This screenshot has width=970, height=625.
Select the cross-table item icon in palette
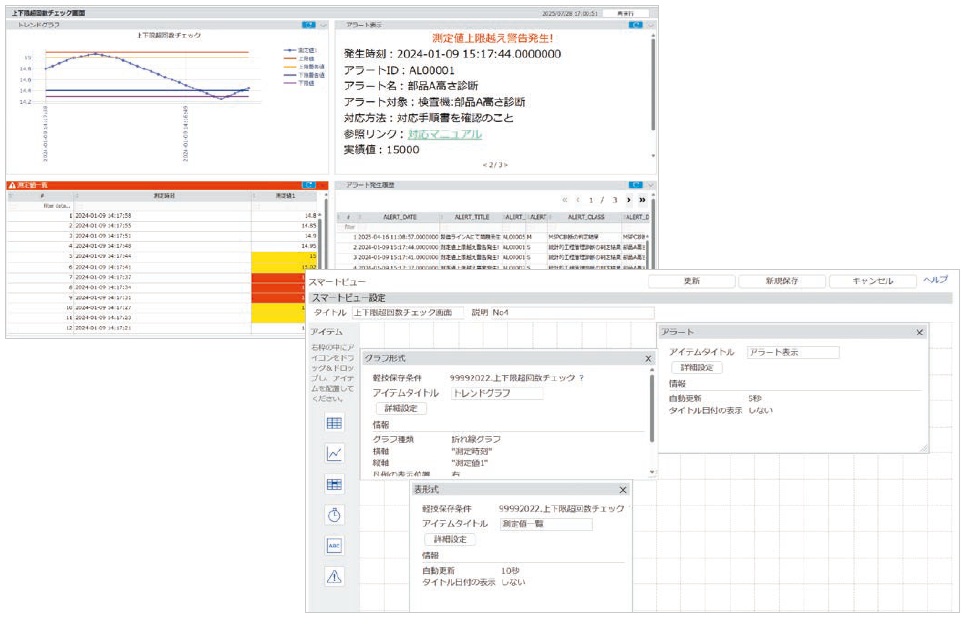tap(334, 484)
